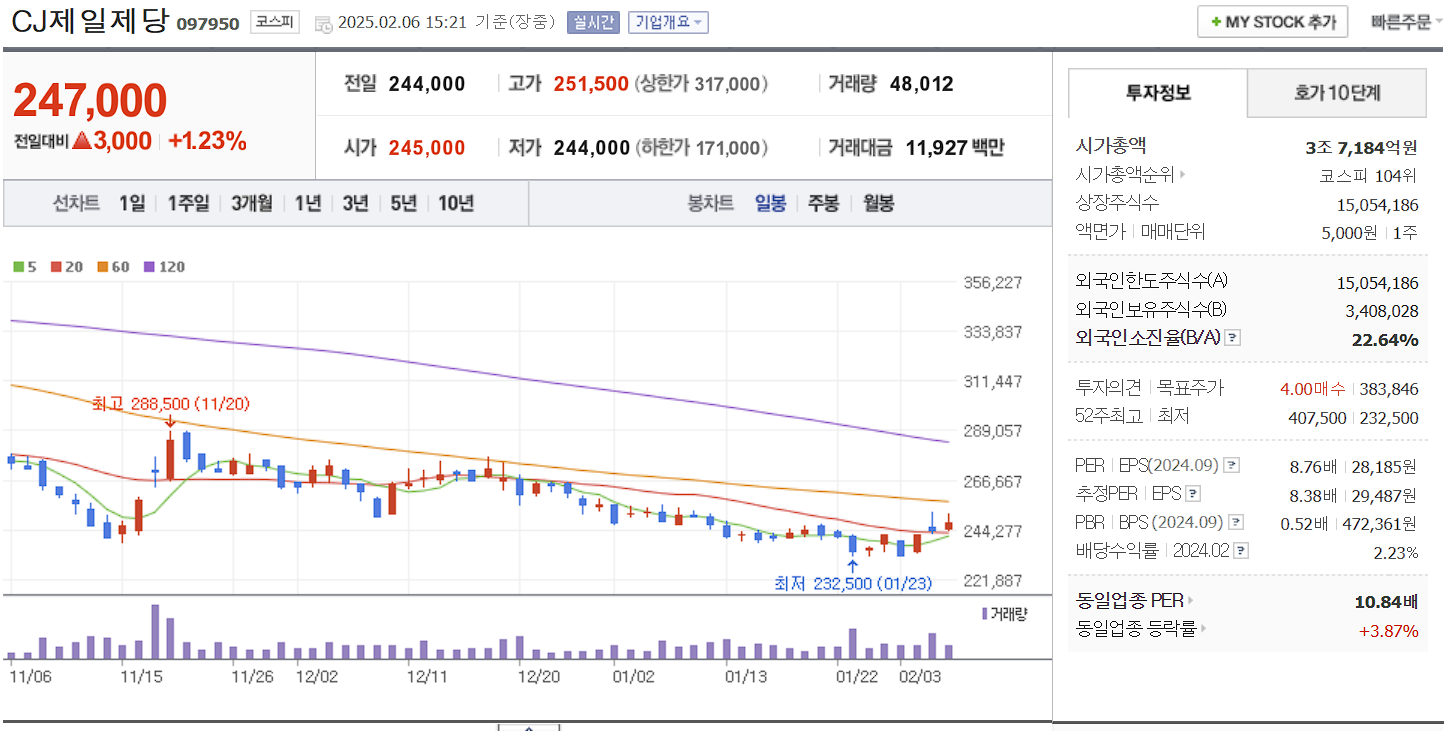Click the help icon beside EPS(2024.09)

1231,464
